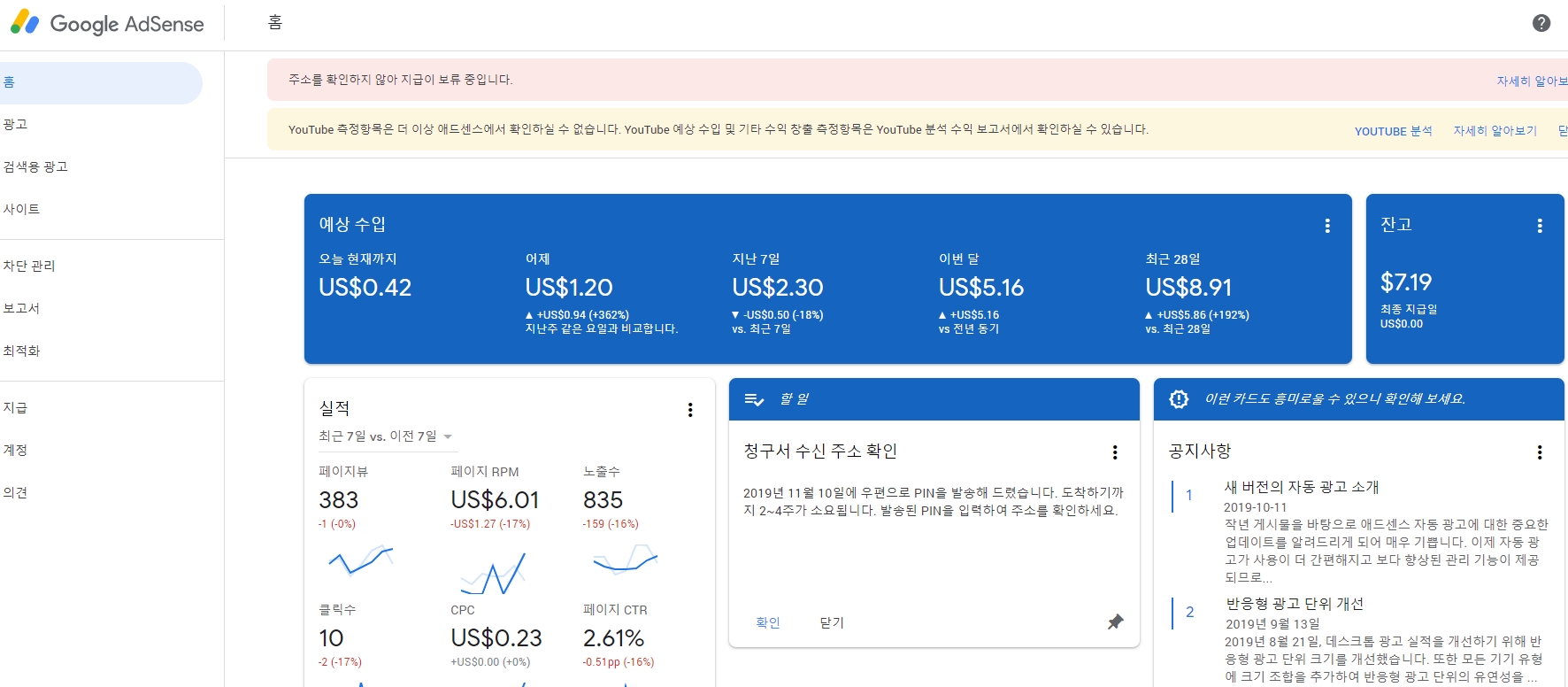1568x687 pixels.
Task: Open the 예상 수입 card options menu
Action: click(x=1326, y=226)
